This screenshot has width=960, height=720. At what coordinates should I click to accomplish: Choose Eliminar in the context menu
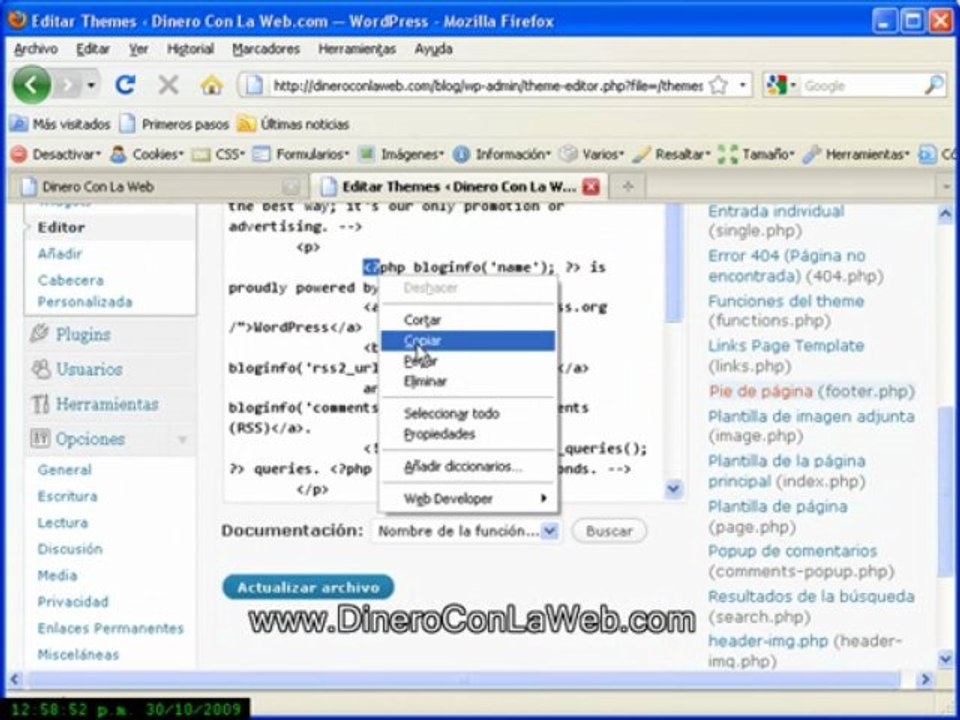tap(468, 381)
